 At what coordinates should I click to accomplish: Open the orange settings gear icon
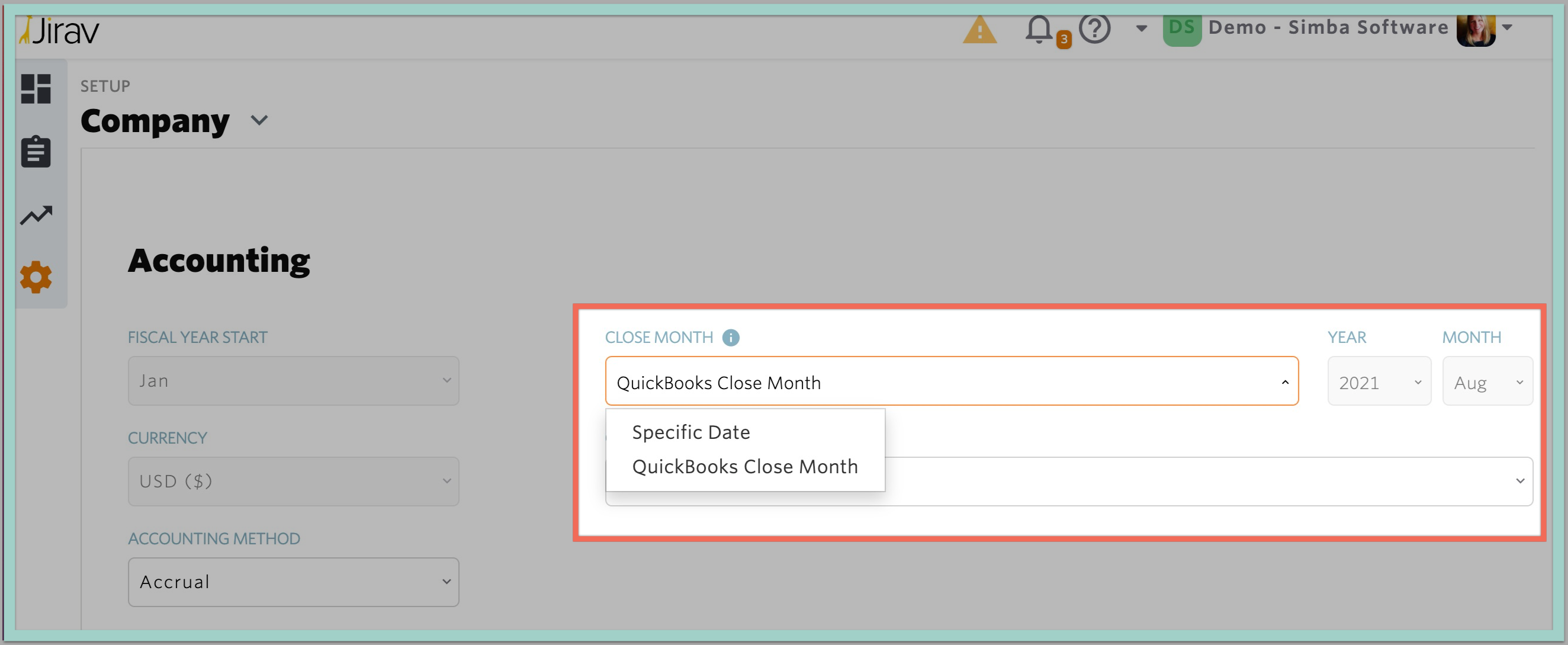[x=36, y=277]
